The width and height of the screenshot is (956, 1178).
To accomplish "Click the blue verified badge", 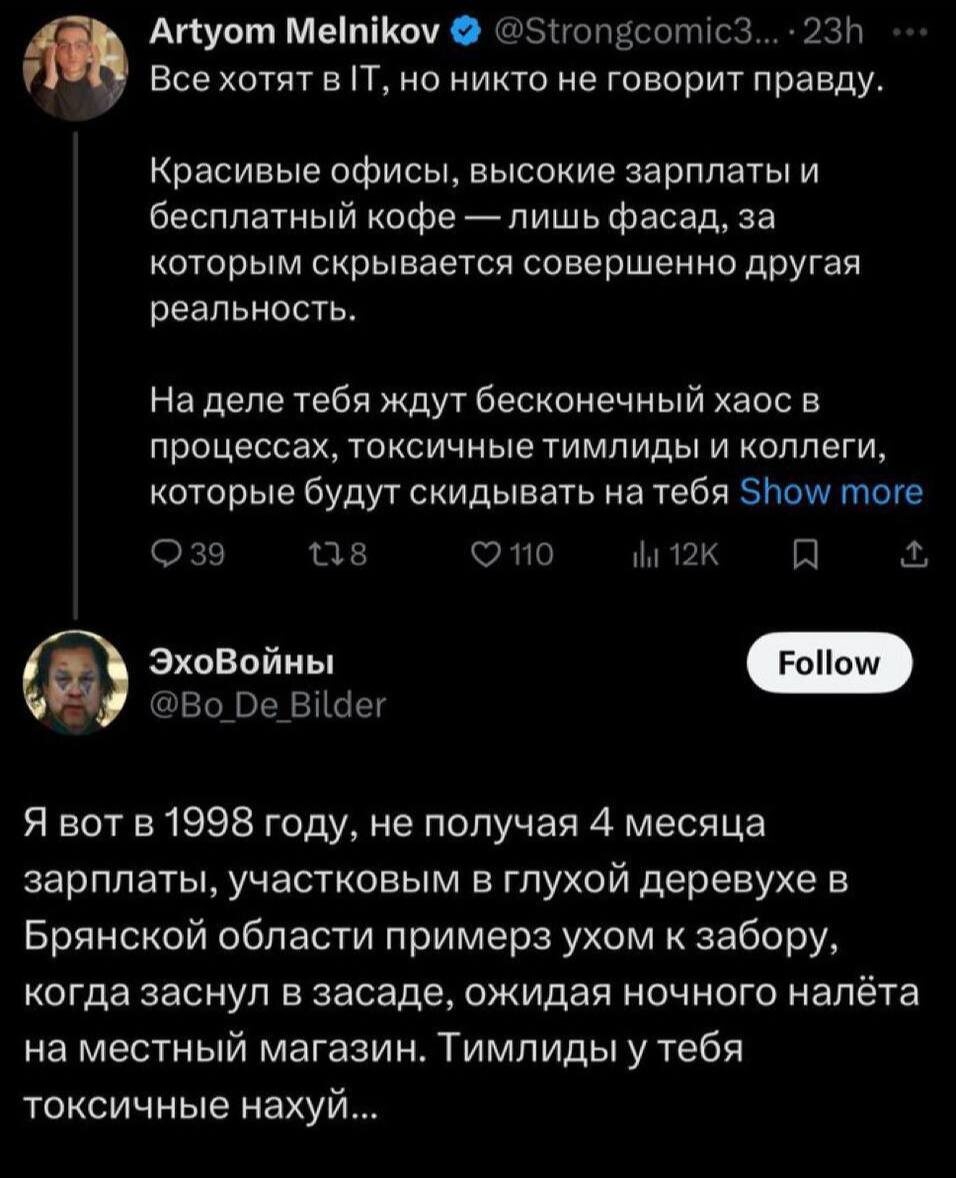I will click(x=466, y=32).
